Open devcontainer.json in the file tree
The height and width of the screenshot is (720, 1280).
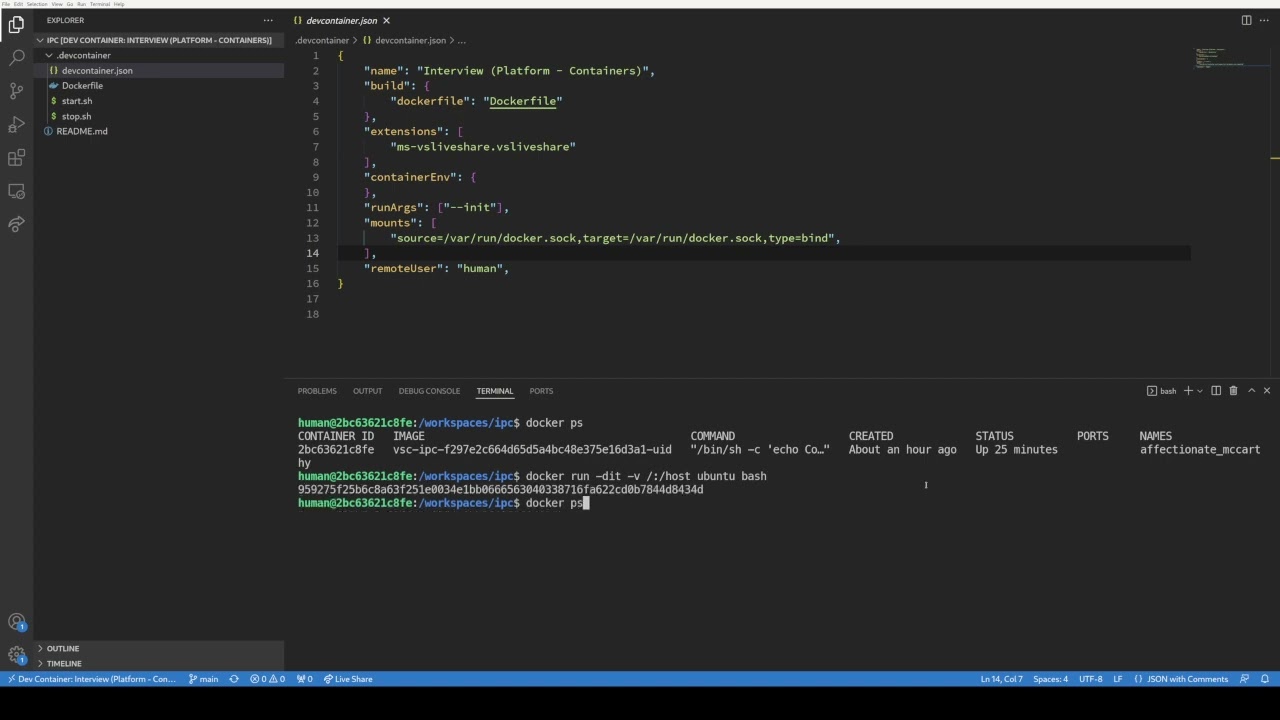tap(158, 71)
